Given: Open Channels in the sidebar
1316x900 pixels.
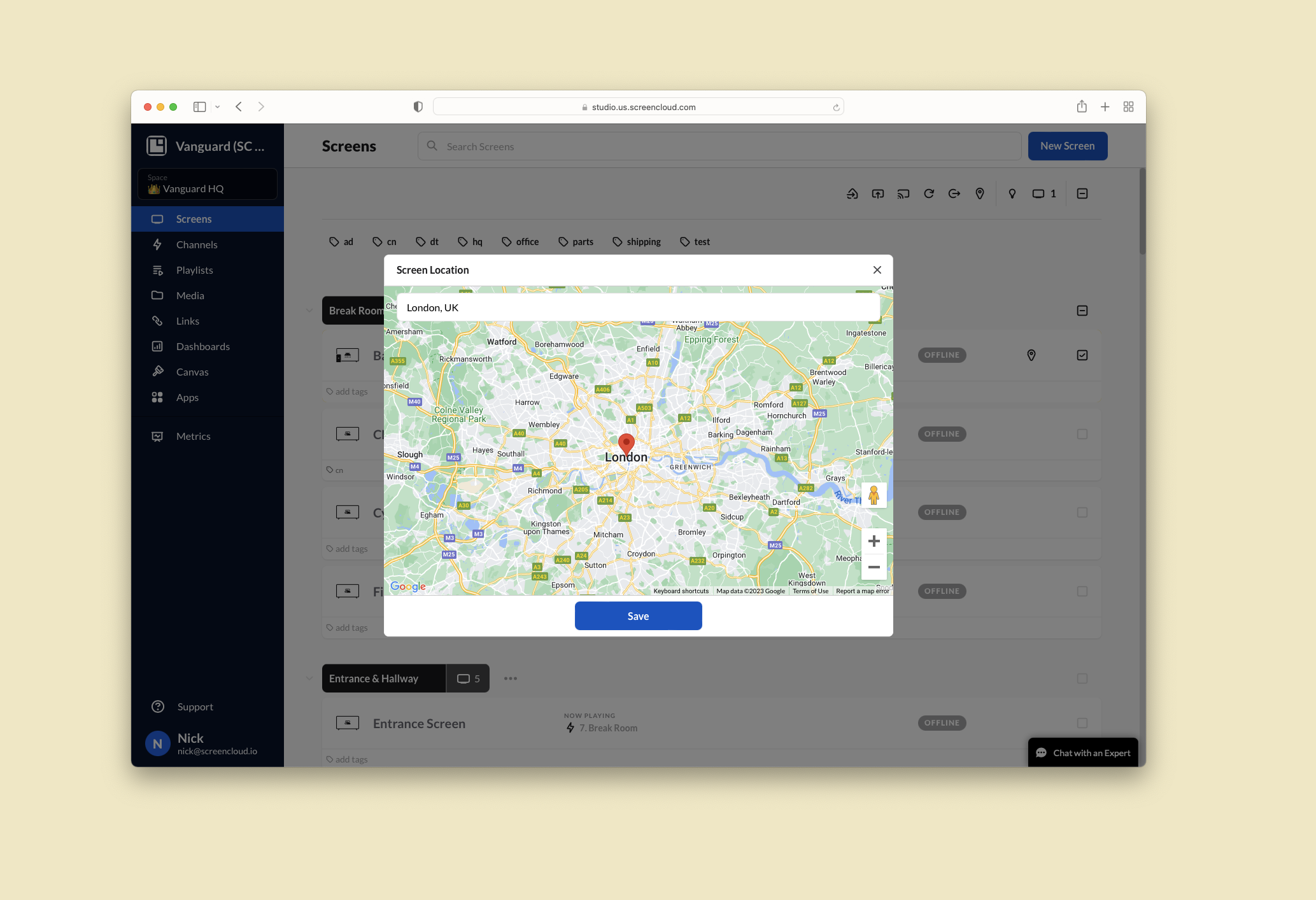Looking at the screenshot, I should coord(197,244).
